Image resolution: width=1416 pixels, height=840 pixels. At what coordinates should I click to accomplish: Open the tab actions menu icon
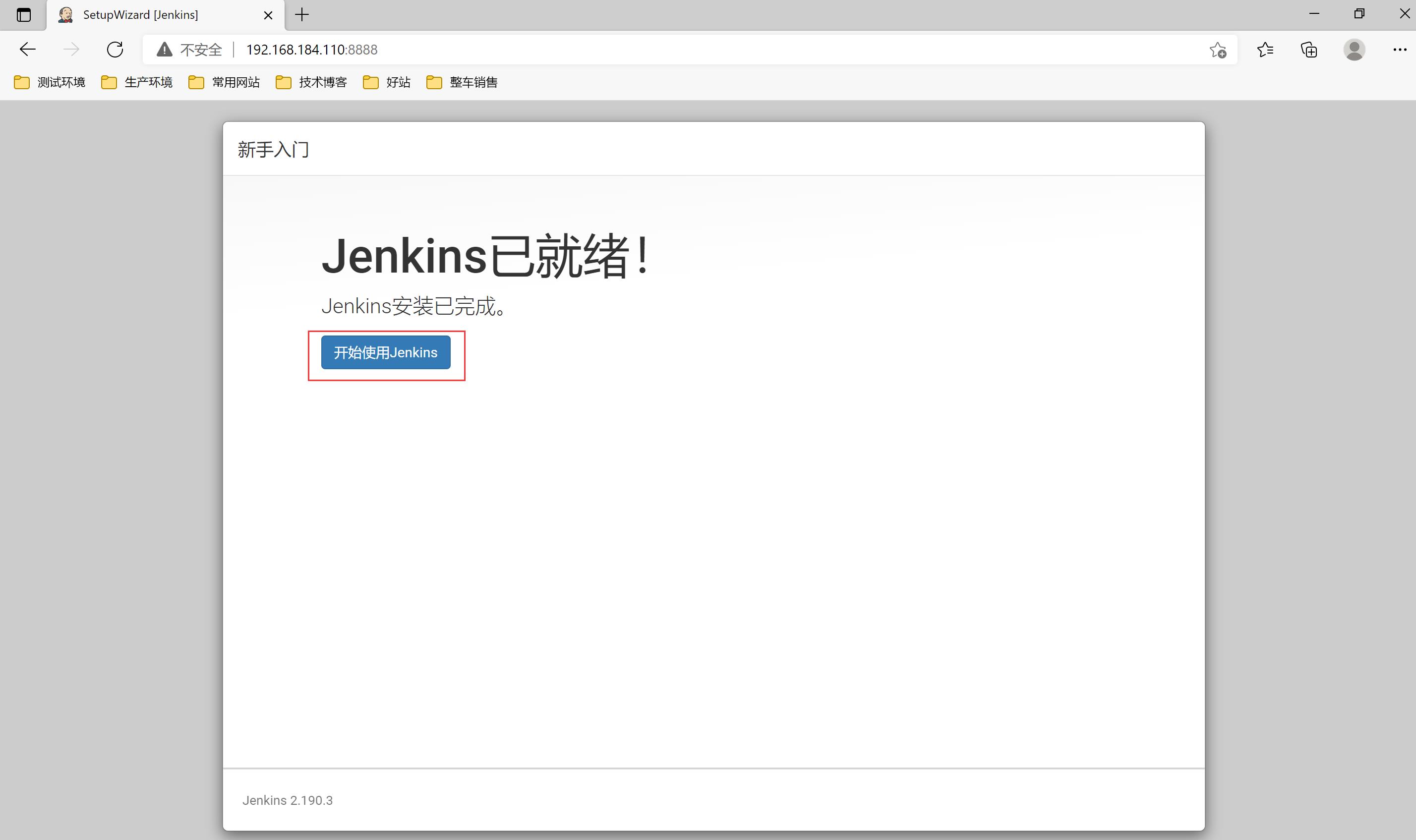(x=24, y=15)
